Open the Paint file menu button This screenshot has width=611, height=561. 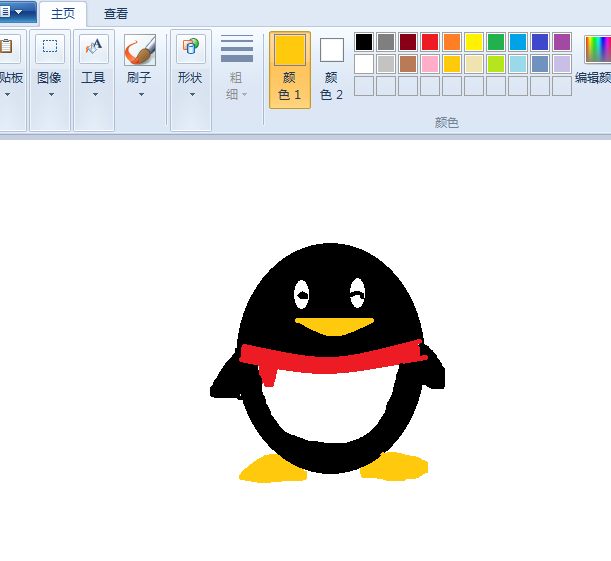17,12
